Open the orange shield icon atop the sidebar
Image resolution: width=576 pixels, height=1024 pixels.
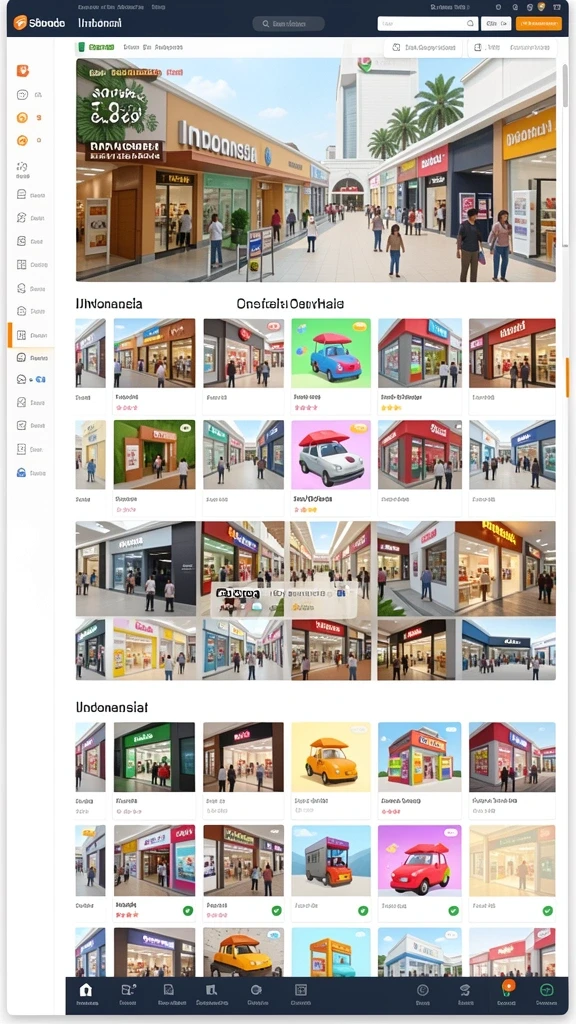(22, 71)
